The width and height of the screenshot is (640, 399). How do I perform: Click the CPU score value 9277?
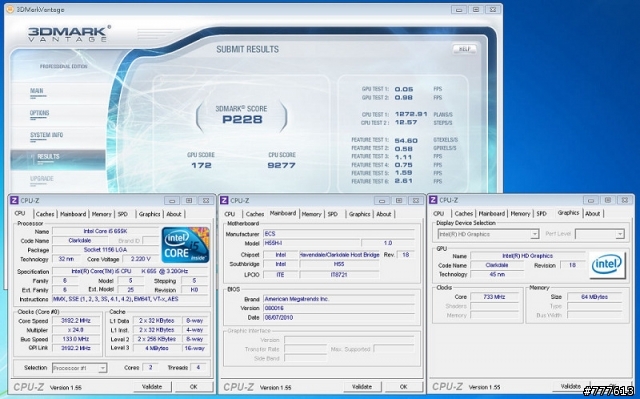tap(282, 165)
